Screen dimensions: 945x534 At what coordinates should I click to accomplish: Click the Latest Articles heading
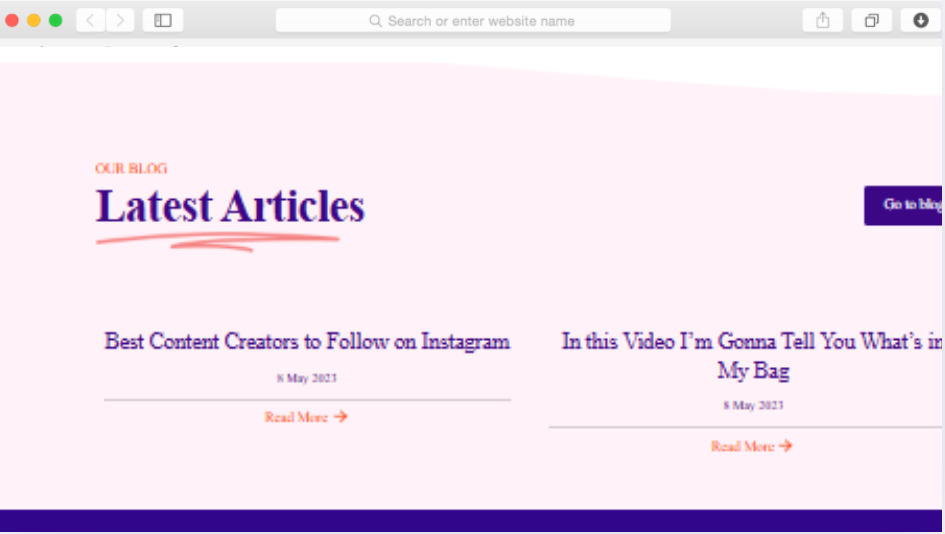tap(230, 207)
